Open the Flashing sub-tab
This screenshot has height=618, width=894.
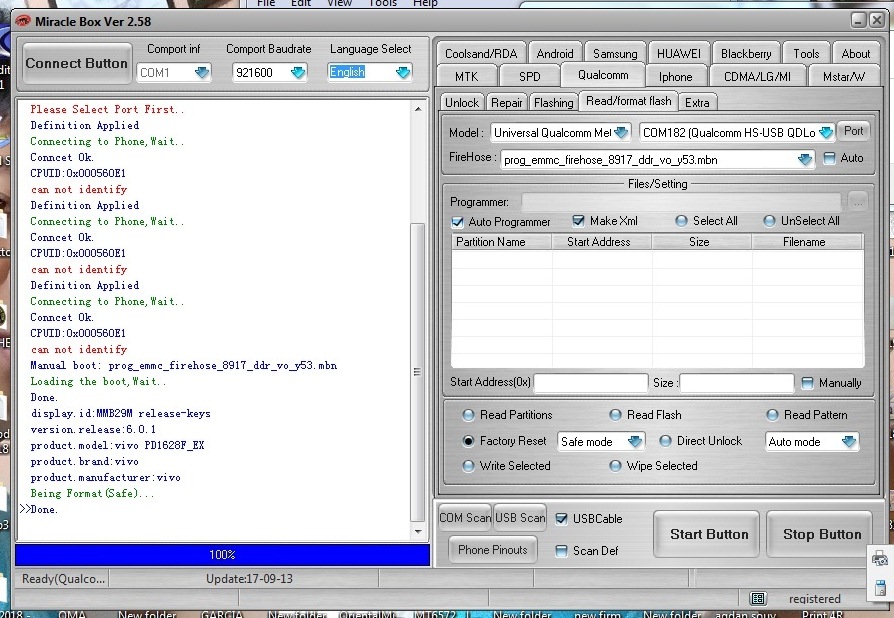(x=553, y=103)
